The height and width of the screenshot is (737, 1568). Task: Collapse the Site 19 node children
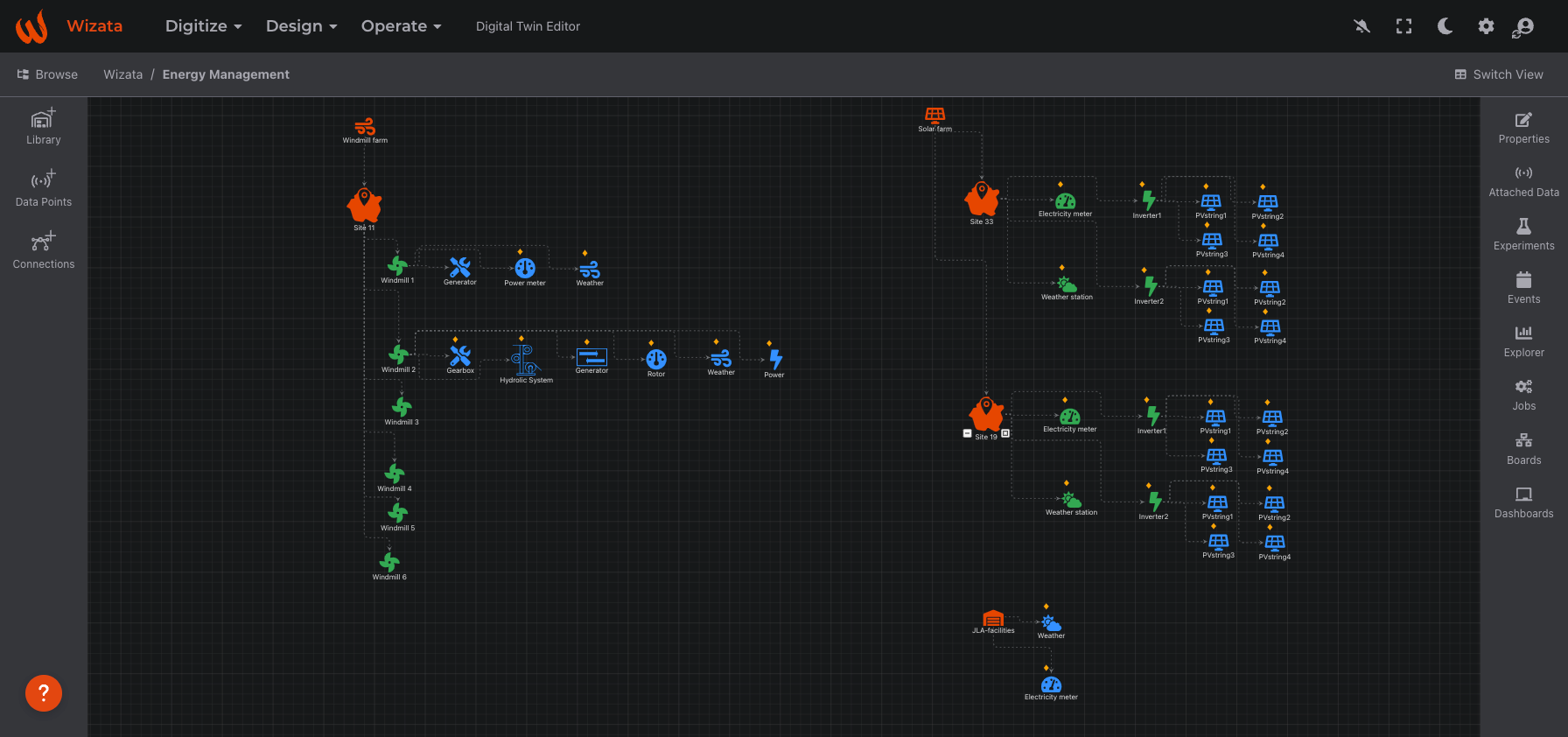(x=967, y=433)
